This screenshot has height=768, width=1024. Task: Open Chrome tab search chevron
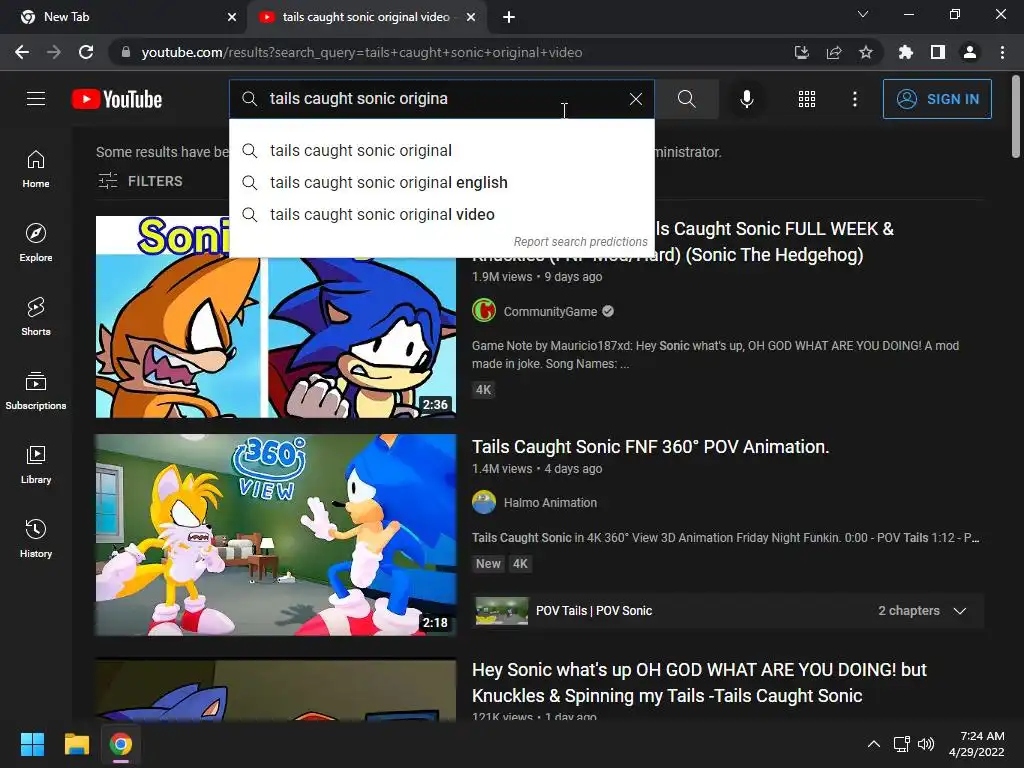tap(863, 14)
